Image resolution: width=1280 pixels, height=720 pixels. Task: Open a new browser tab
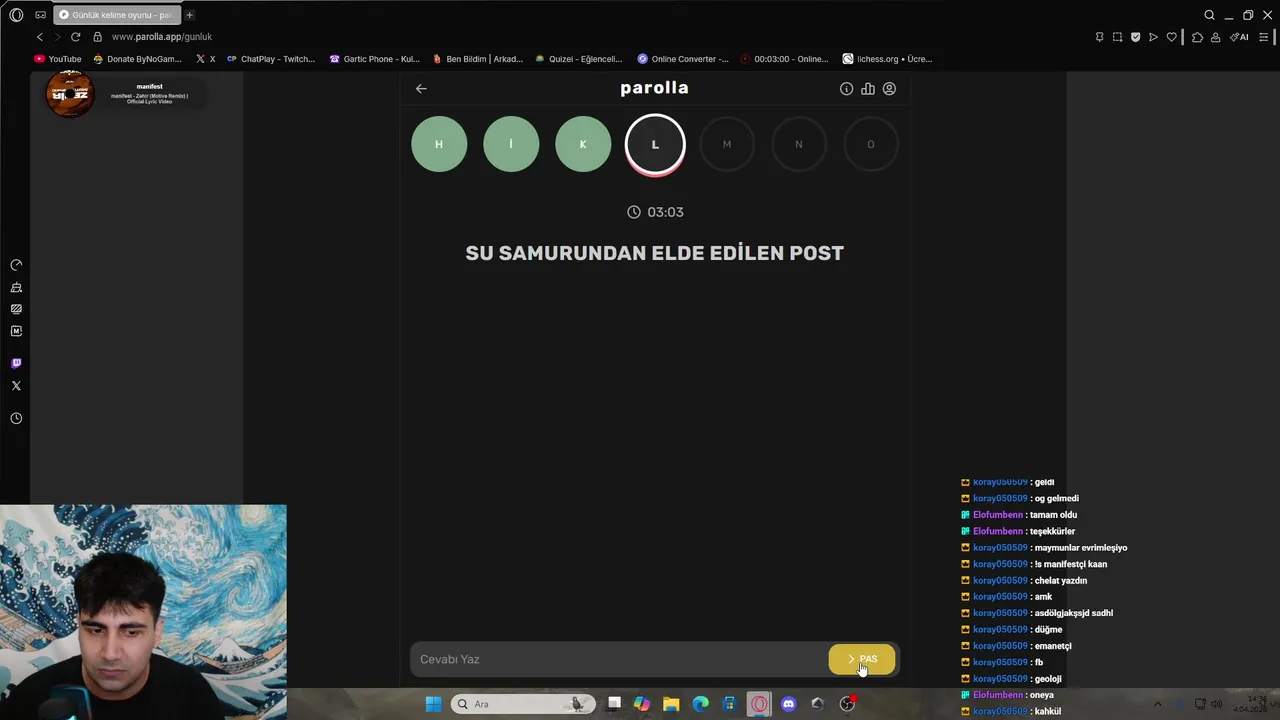point(189,15)
